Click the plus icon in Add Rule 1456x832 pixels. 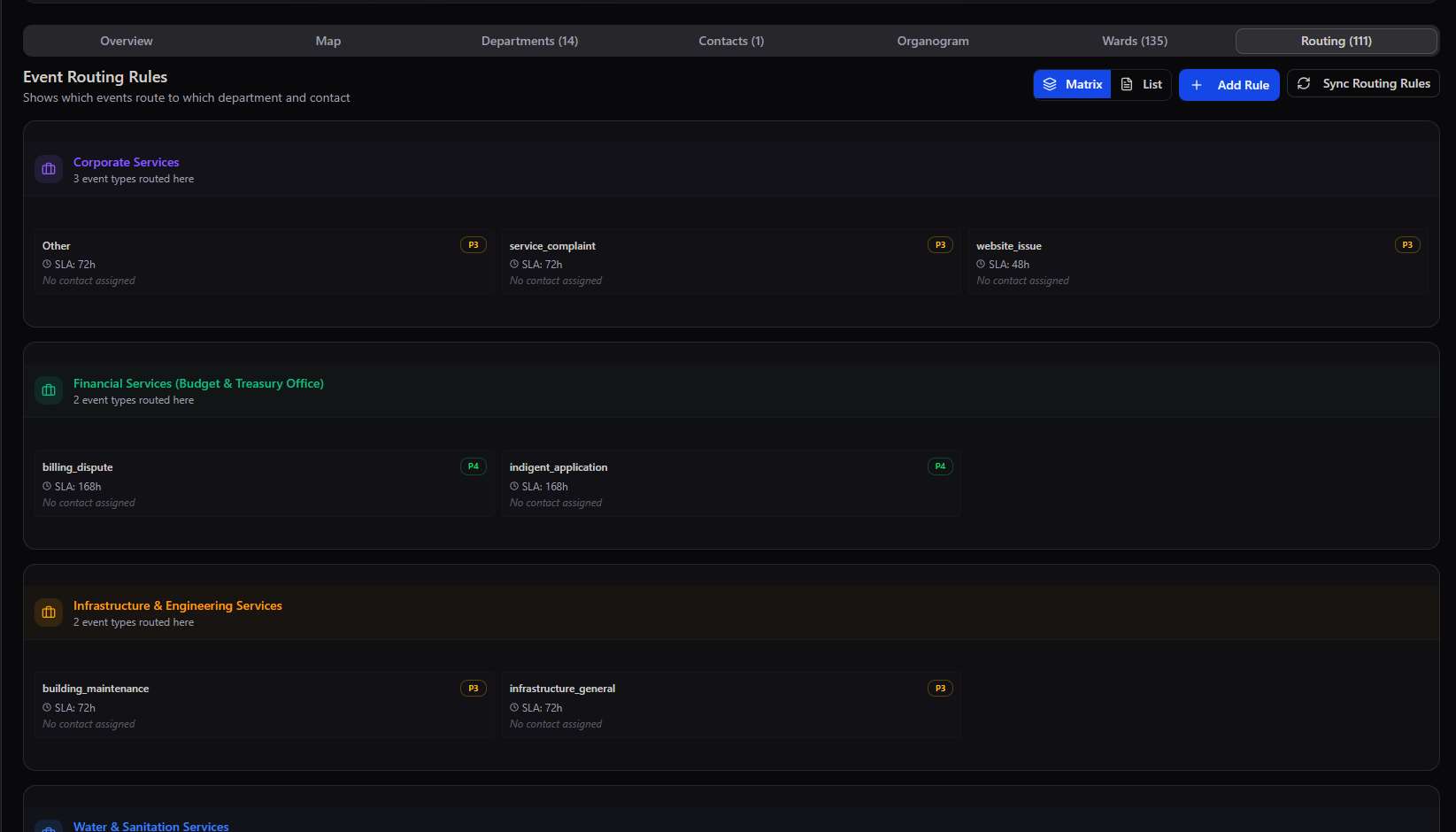point(1197,85)
